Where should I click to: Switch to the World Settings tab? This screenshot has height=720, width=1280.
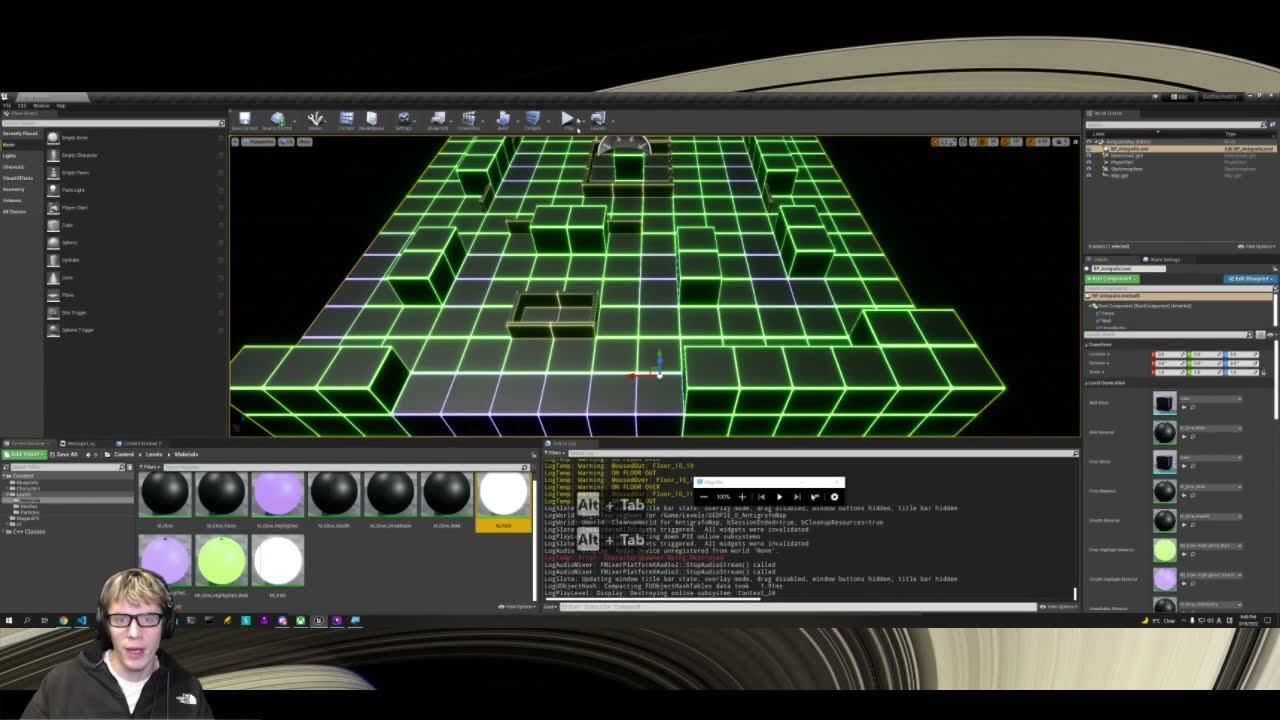click(1161, 259)
